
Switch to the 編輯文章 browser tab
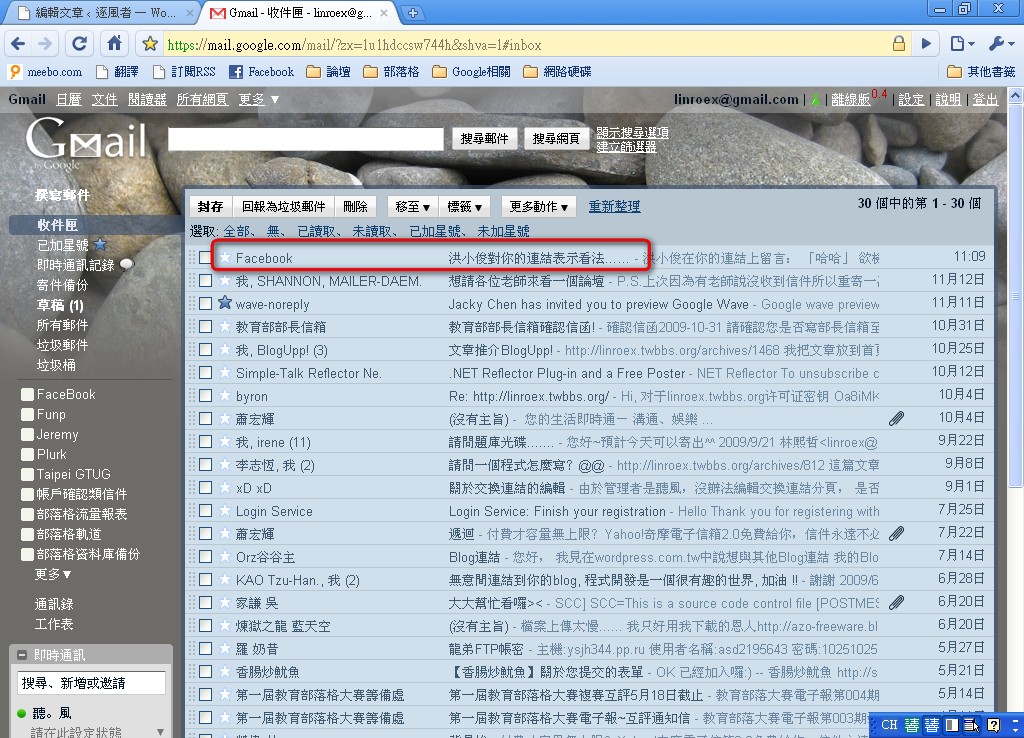(101, 12)
